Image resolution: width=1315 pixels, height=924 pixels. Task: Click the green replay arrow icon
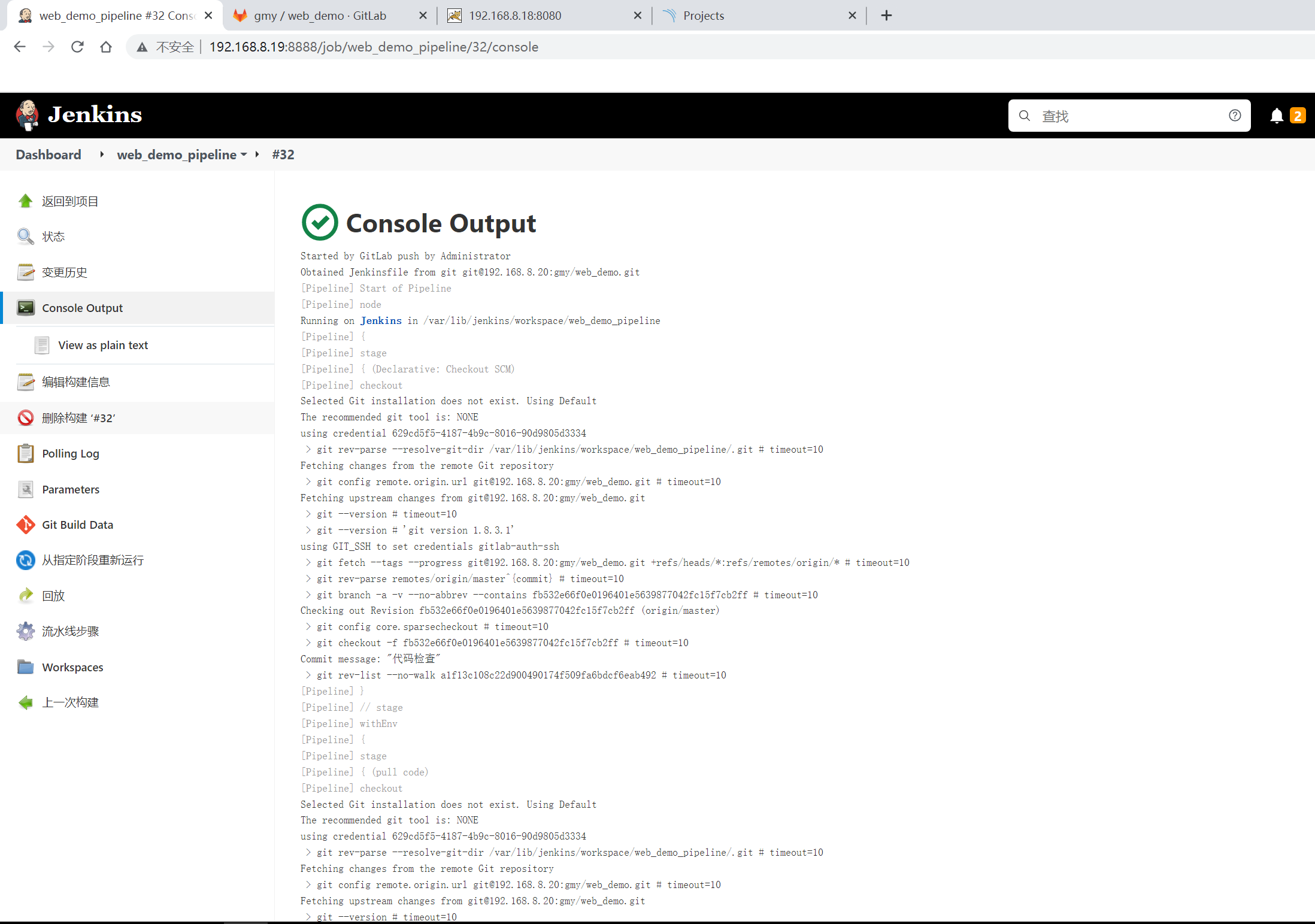click(25, 596)
